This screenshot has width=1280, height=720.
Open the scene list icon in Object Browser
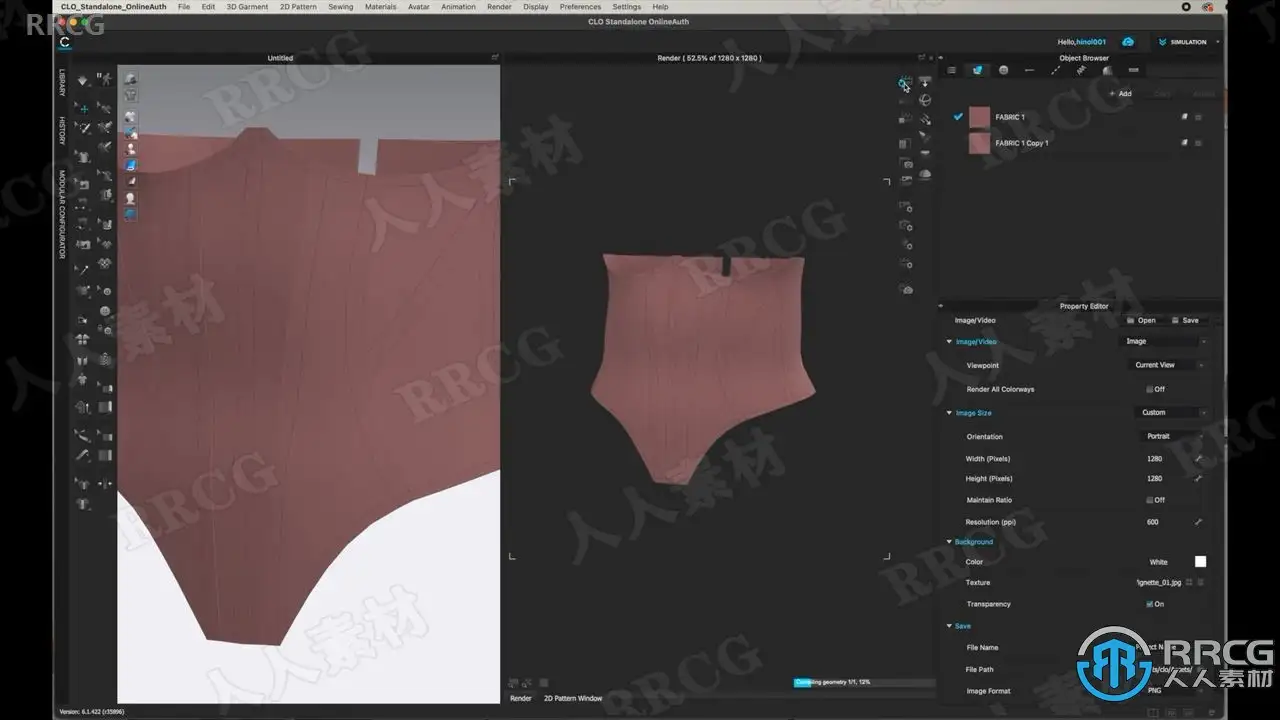click(951, 70)
